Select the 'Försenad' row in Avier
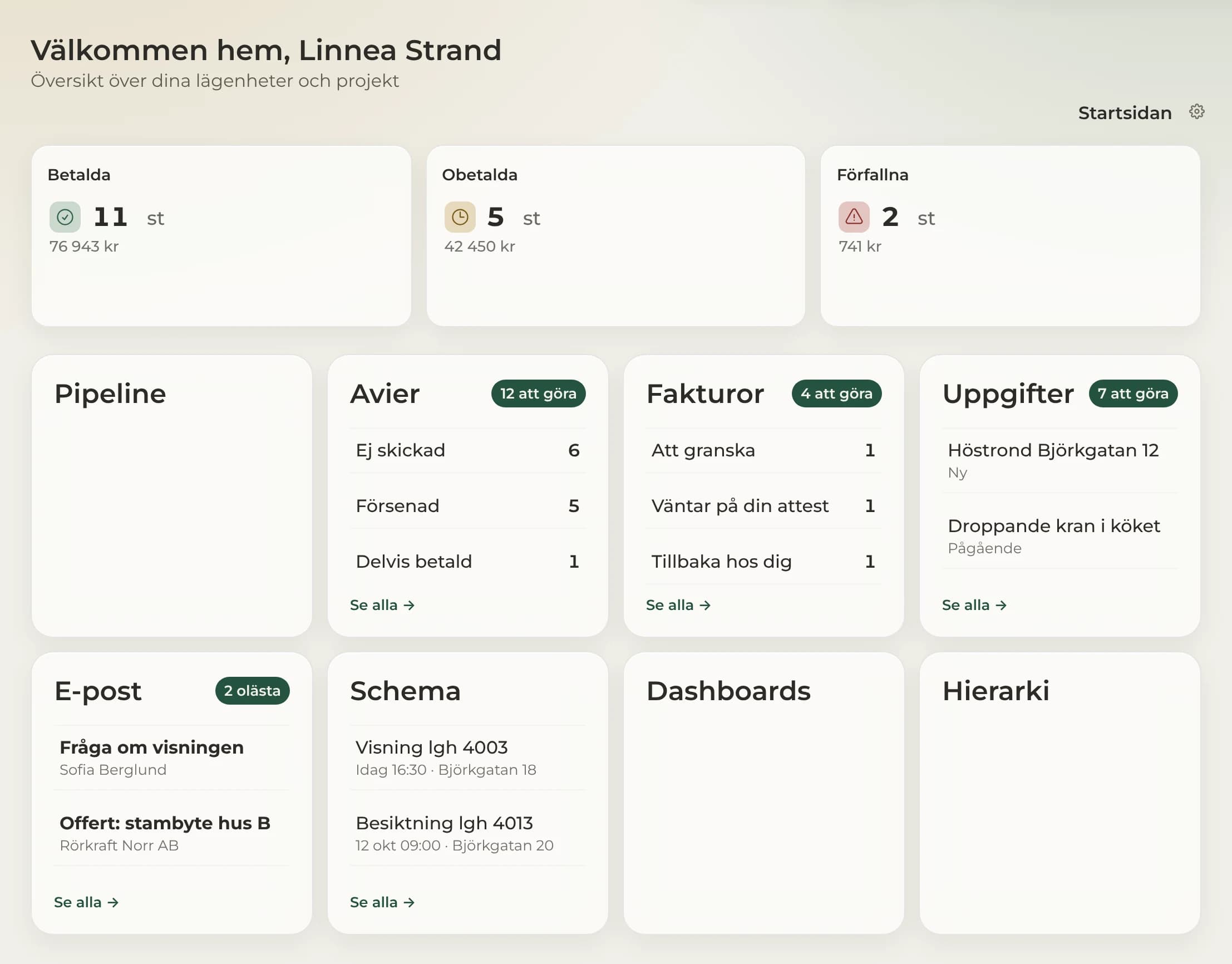This screenshot has height=964, width=1232. [x=468, y=506]
